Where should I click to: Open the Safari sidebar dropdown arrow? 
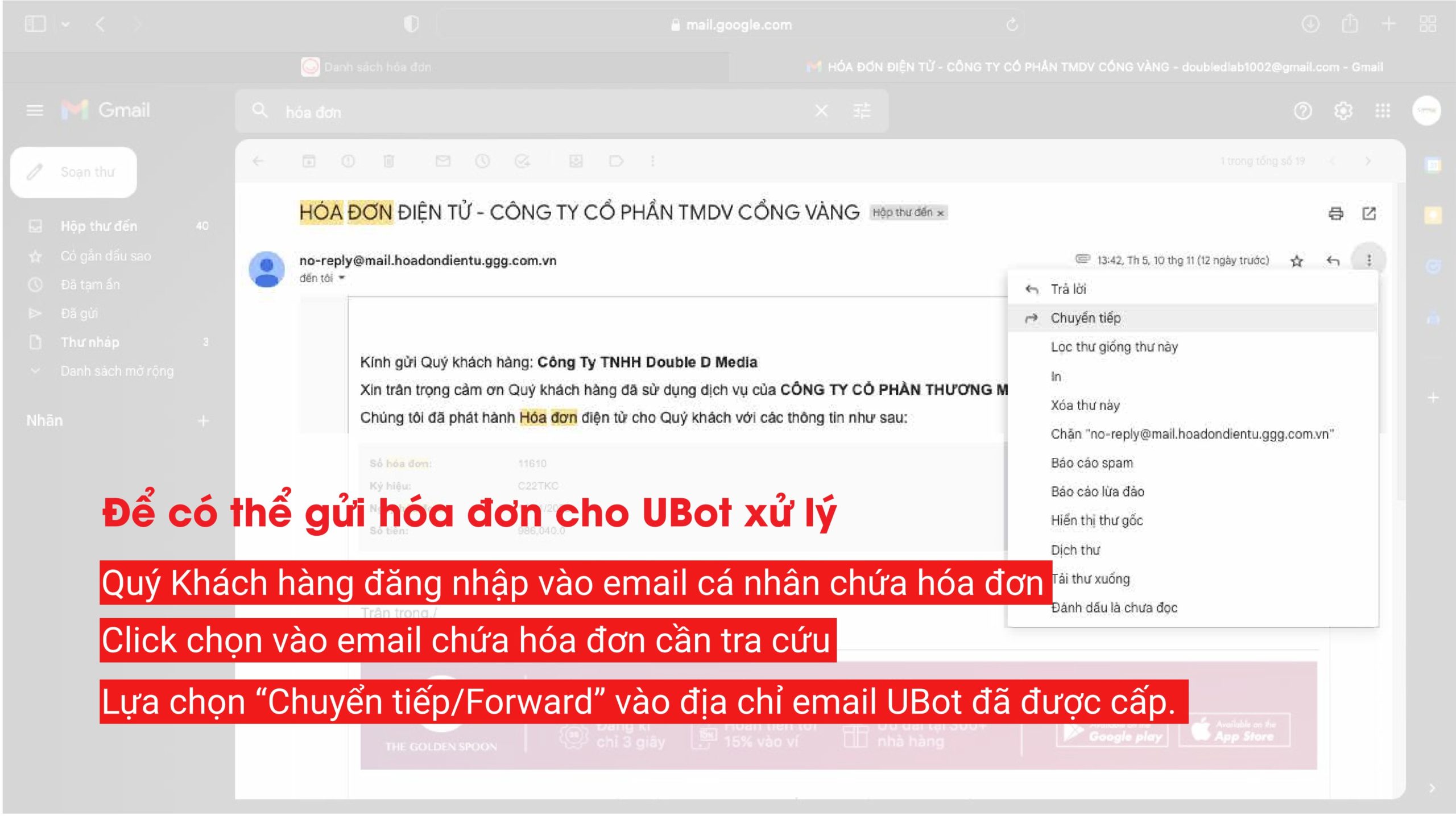click(x=65, y=24)
